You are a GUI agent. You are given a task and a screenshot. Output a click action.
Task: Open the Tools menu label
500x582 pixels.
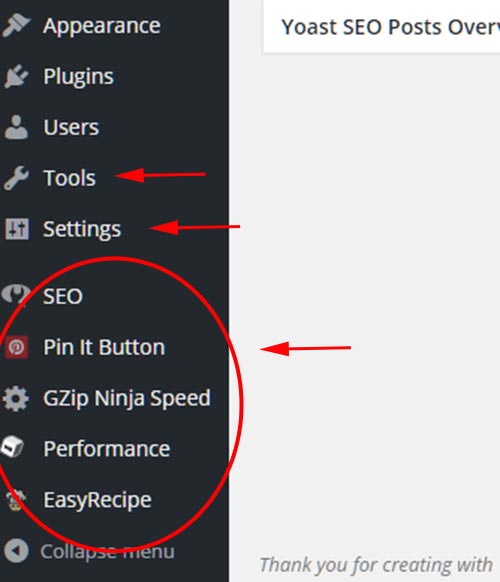coord(69,178)
